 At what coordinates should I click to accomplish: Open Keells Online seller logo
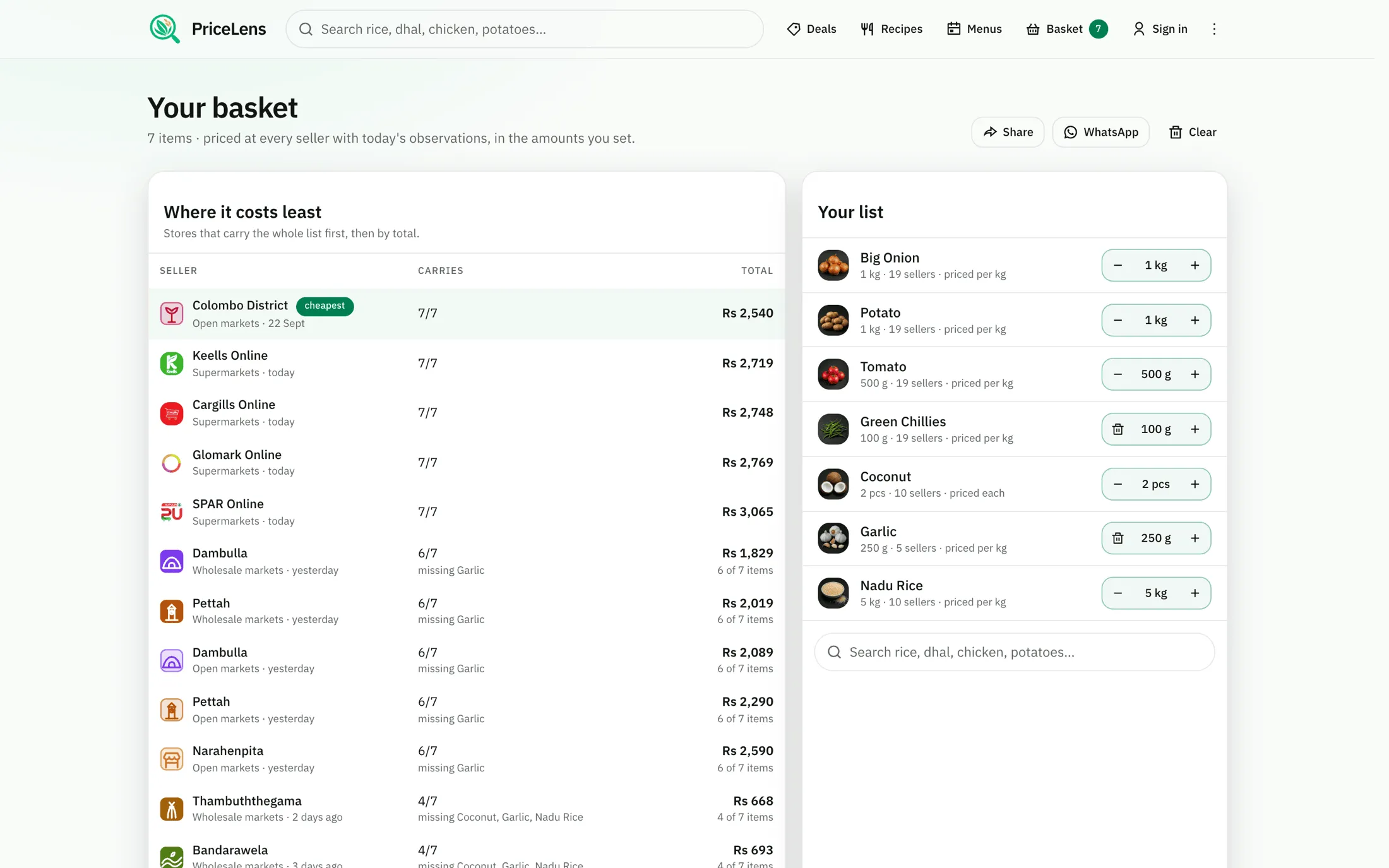(x=172, y=364)
